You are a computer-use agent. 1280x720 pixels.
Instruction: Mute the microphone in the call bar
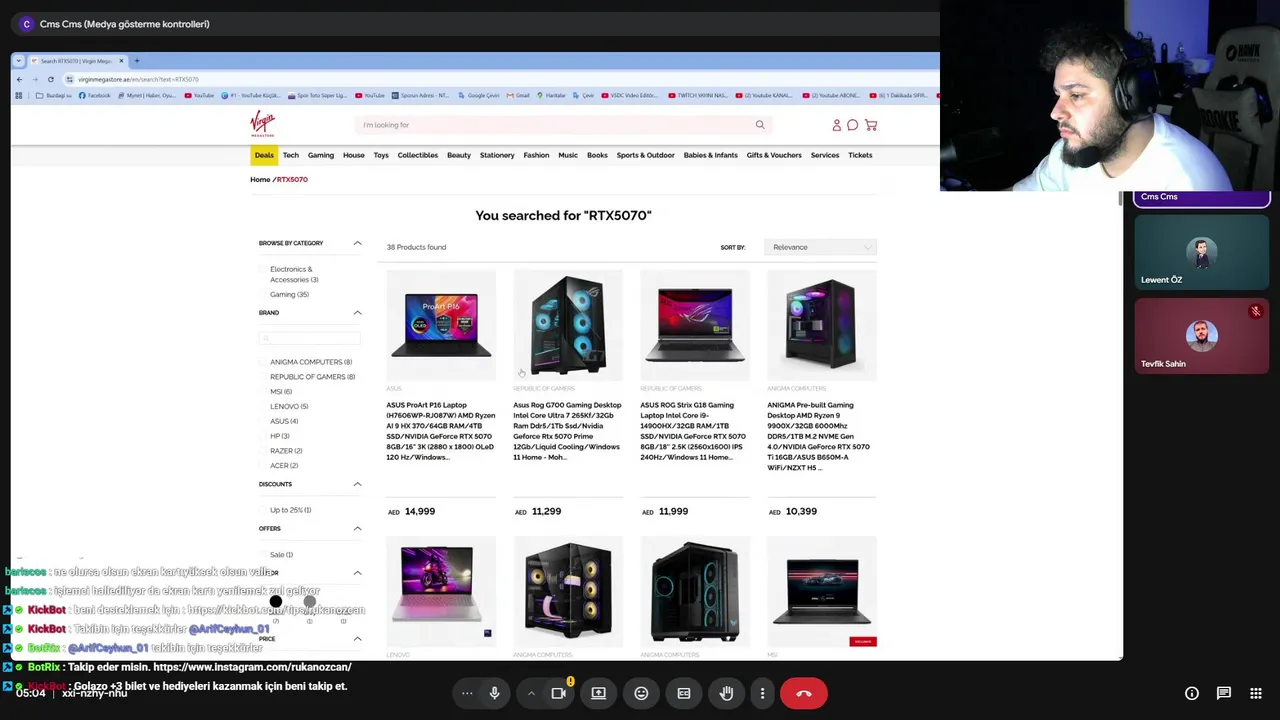point(494,693)
